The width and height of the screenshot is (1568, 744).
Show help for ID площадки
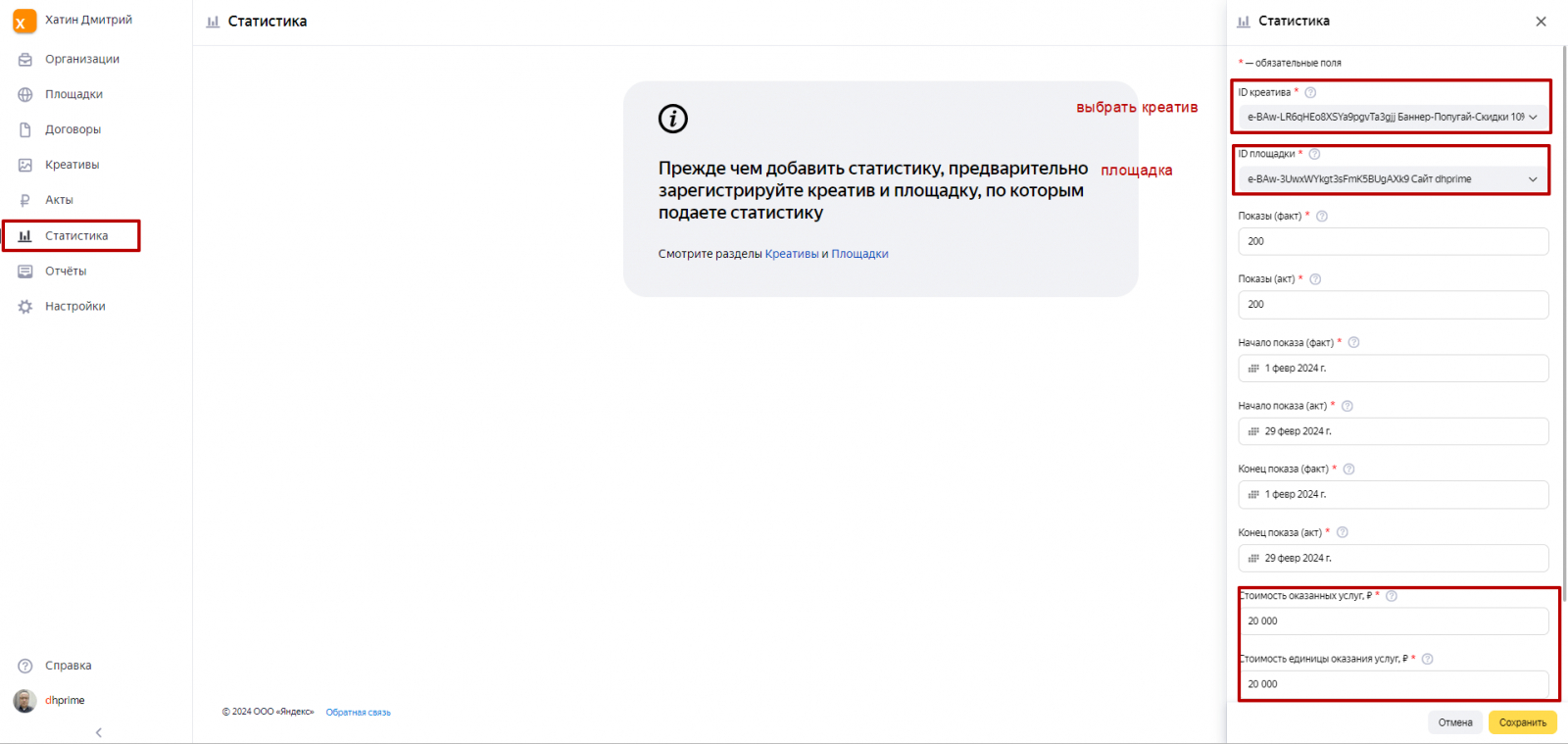click(1315, 154)
